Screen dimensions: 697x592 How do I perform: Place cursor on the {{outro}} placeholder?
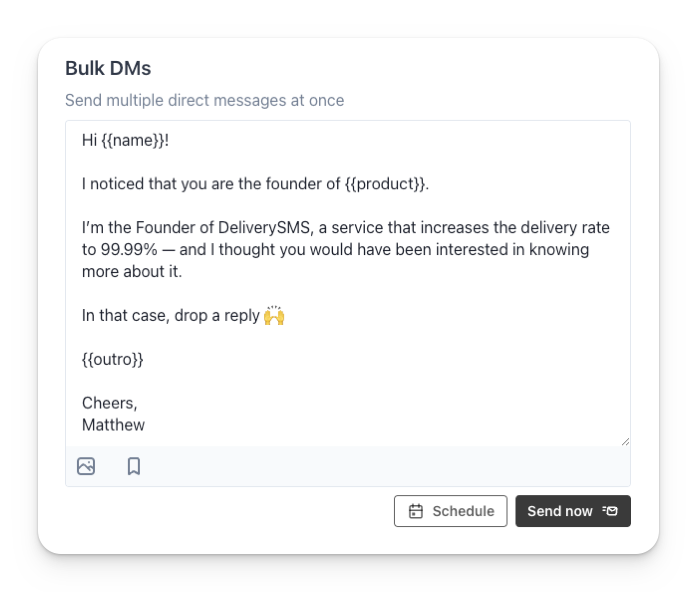(x=112, y=358)
